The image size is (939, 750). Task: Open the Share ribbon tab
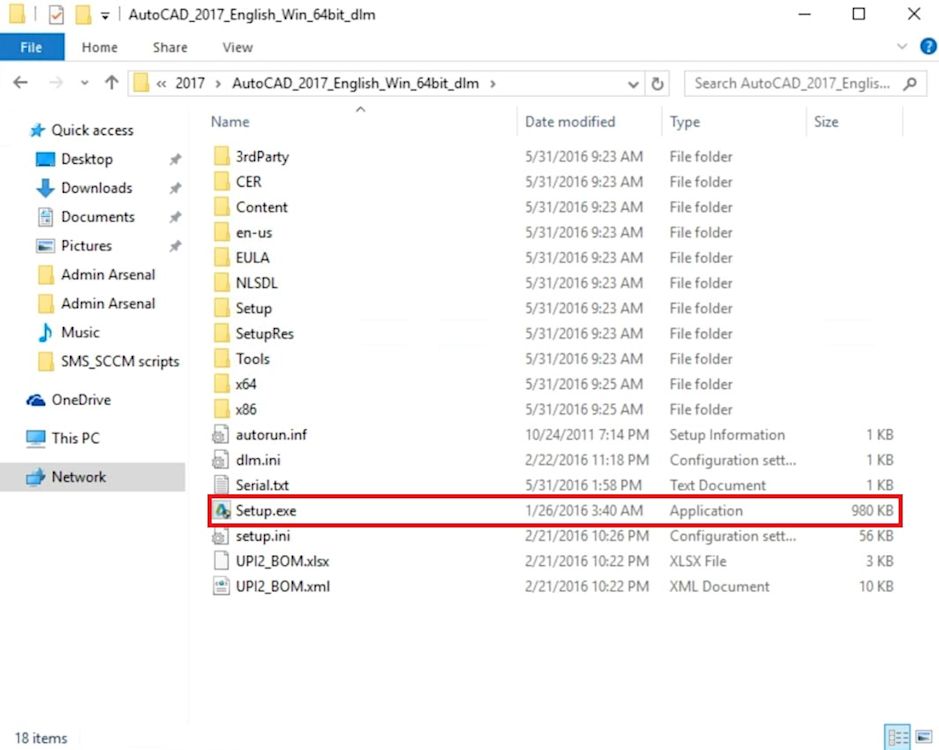[169, 47]
